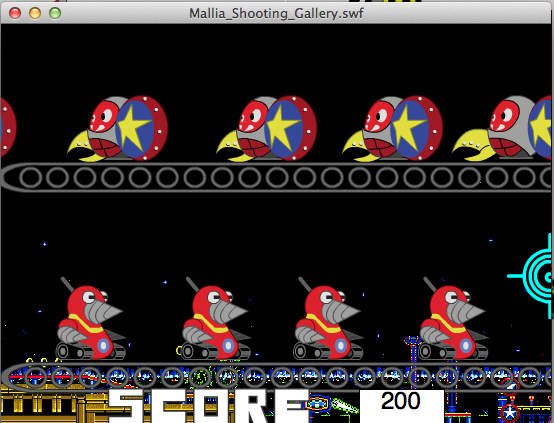Shoot the leftmost drill-nosed tank robot
The height and width of the screenshot is (423, 554).
point(90,319)
